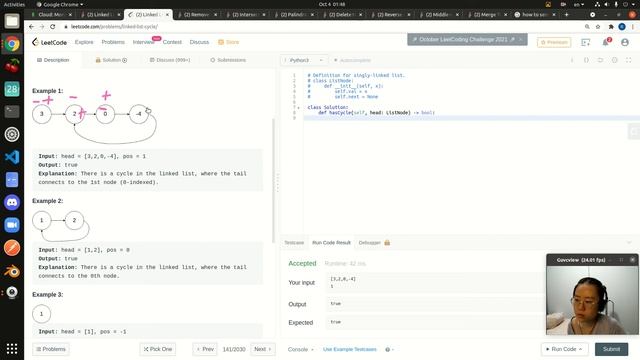Click the LeetCode logo
640x360 pixels.
pyautogui.click(x=49, y=42)
